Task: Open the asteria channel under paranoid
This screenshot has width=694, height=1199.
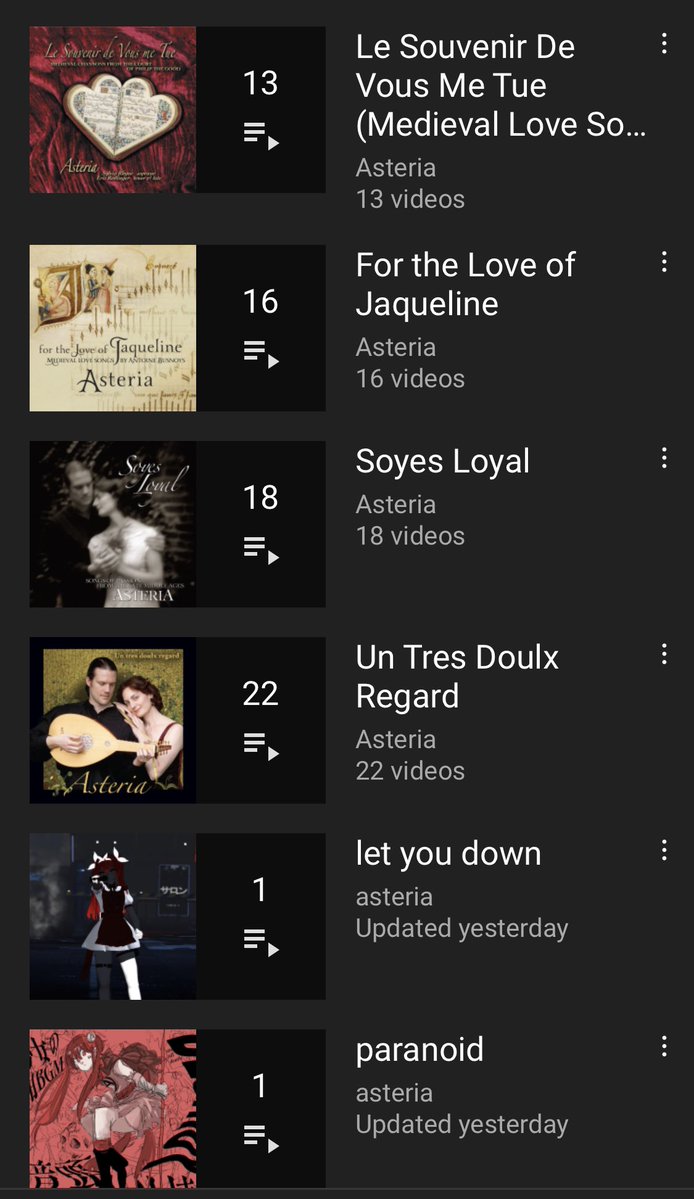Action: pos(394,1093)
